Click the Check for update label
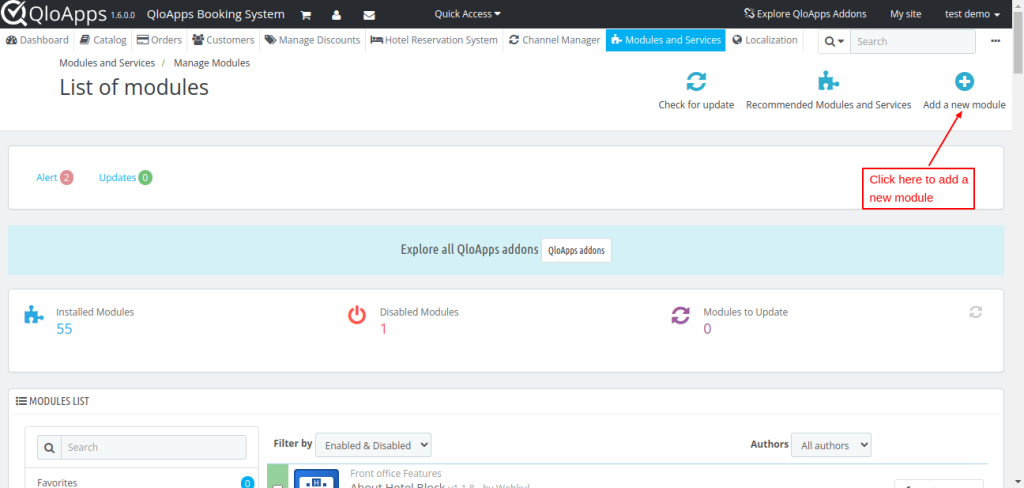1024x488 pixels. (696, 105)
